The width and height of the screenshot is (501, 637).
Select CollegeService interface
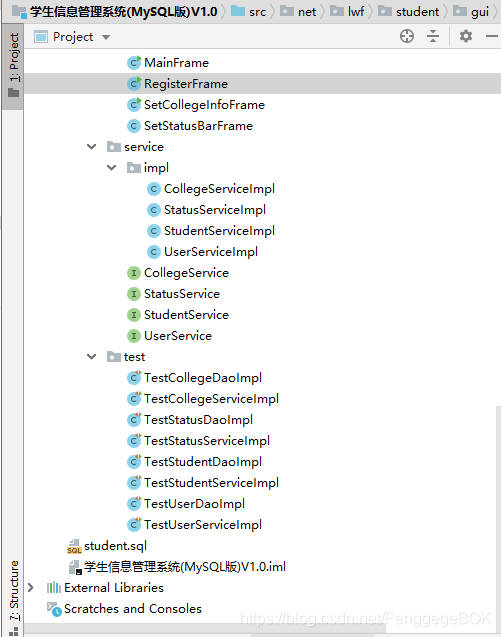click(x=187, y=273)
